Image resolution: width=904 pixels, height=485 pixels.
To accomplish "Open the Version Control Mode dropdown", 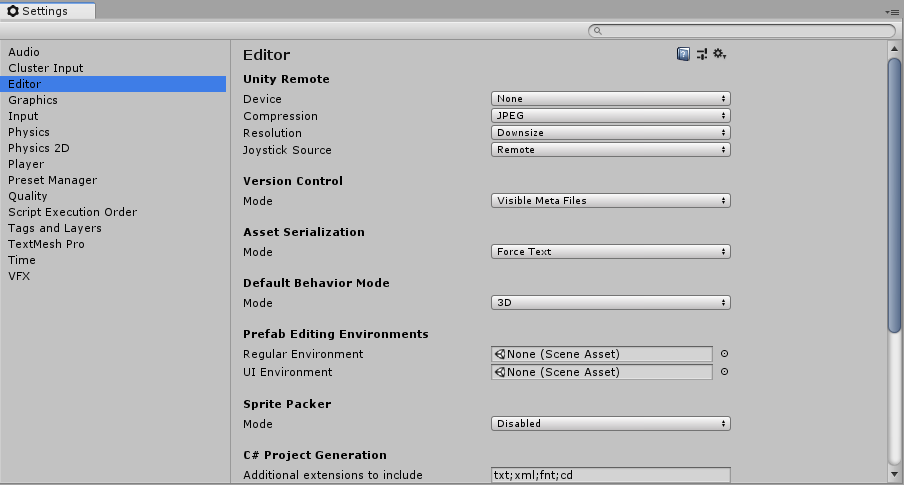I will (x=611, y=201).
